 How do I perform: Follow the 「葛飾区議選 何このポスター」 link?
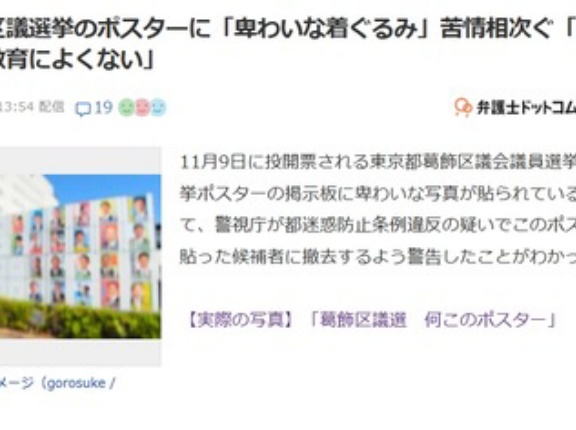433,320
